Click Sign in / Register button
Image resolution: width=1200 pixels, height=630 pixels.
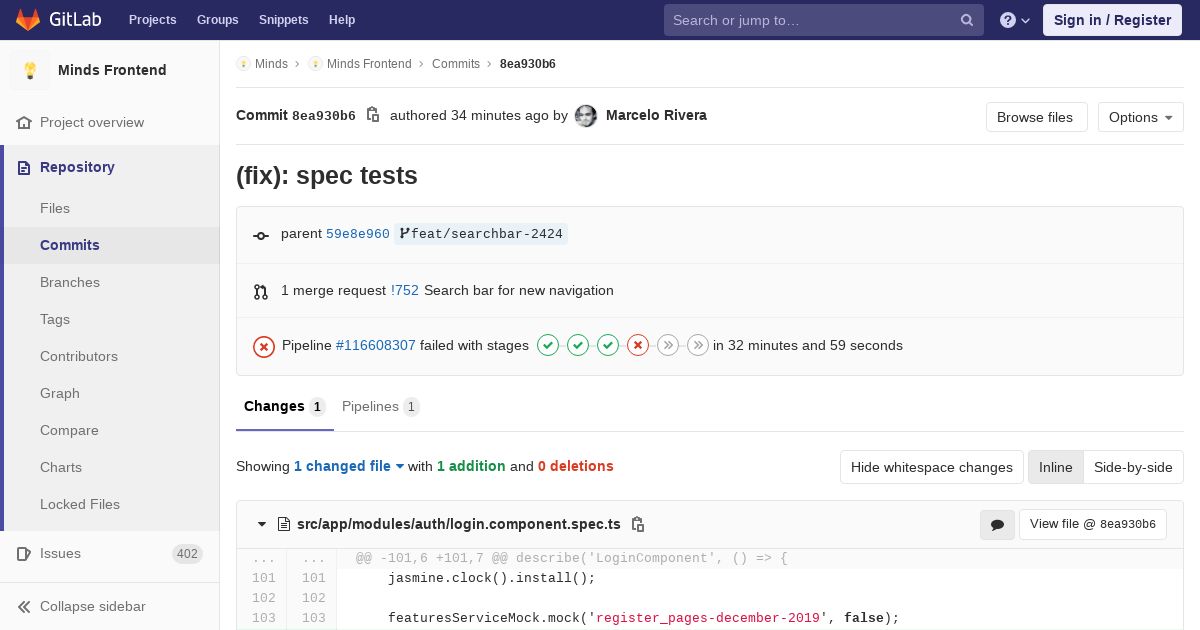1113,20
